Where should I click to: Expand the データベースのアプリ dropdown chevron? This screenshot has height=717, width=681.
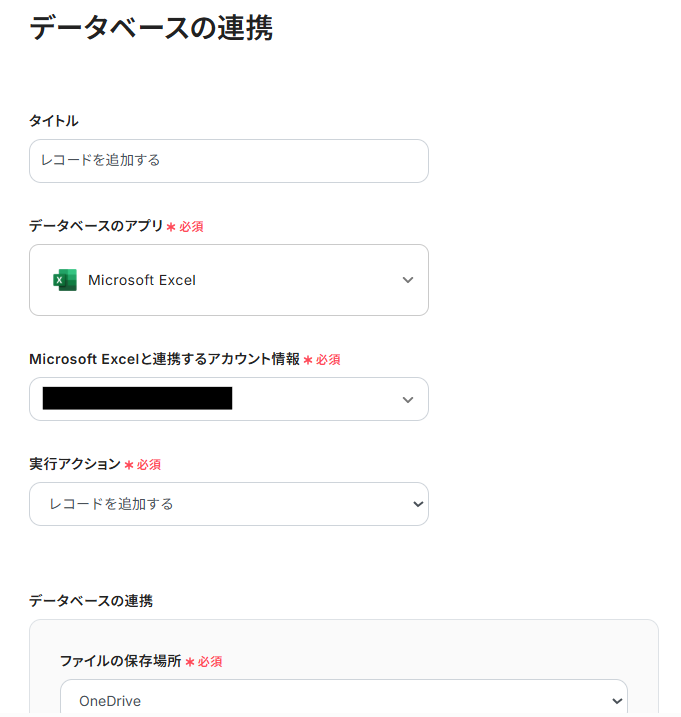pyautogui.click(x=407, y=280)
